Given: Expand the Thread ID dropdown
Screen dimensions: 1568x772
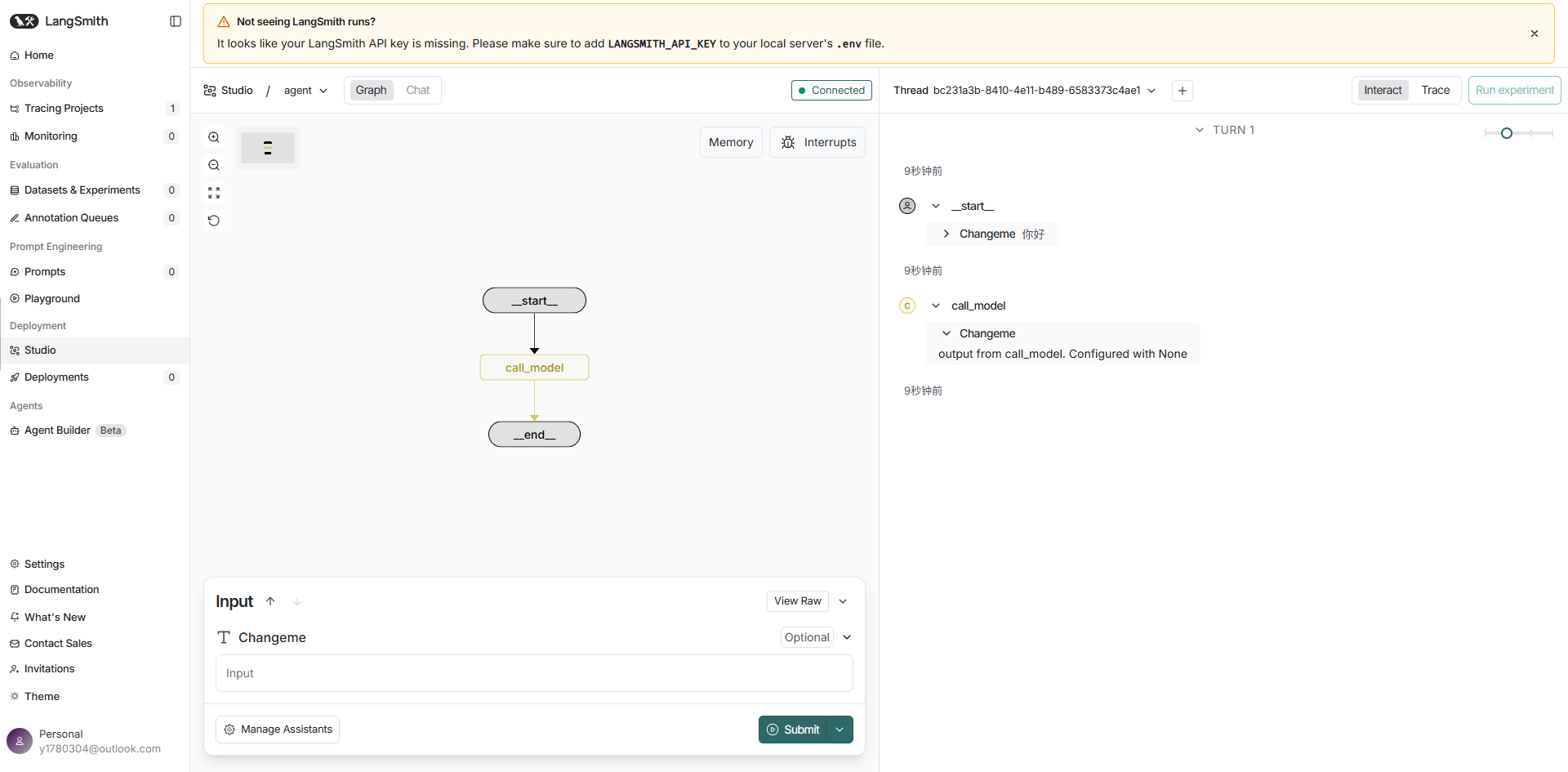Looking at the screenshot, I should pyautogui.click(x=1151, y=91).
